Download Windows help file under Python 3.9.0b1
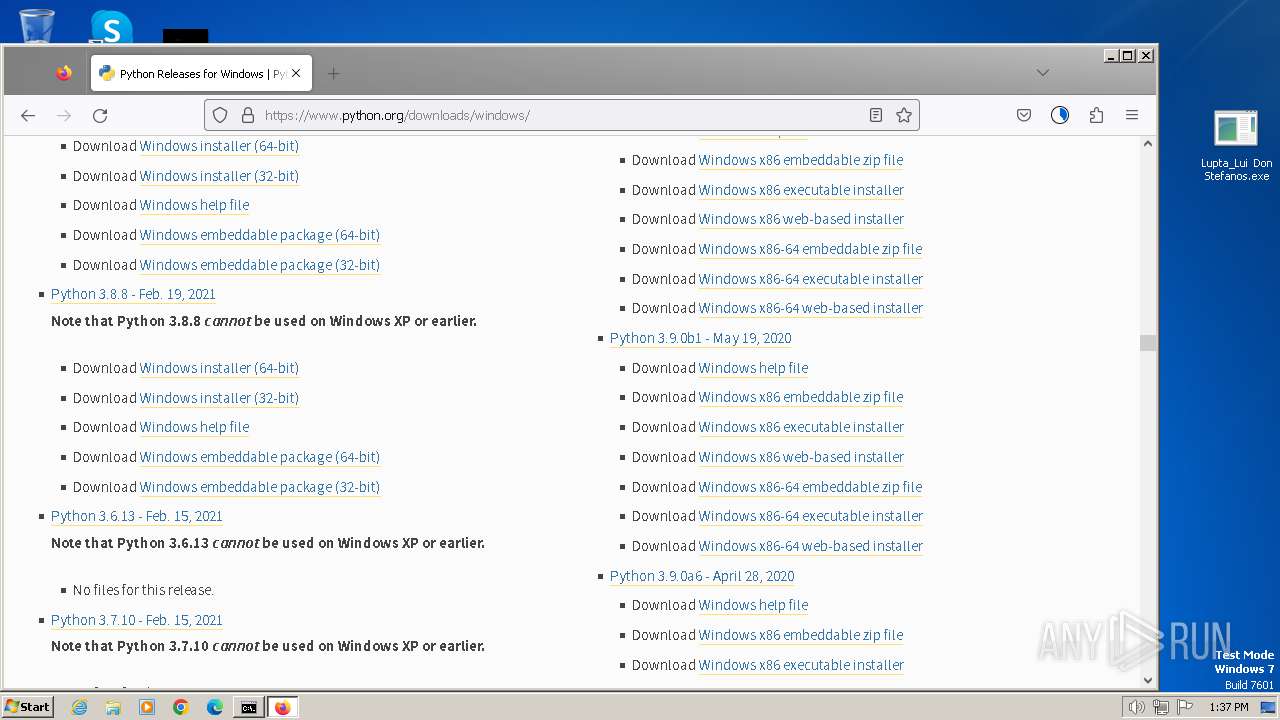Viewport: 1280px width, 720px height. click(753, 368)
